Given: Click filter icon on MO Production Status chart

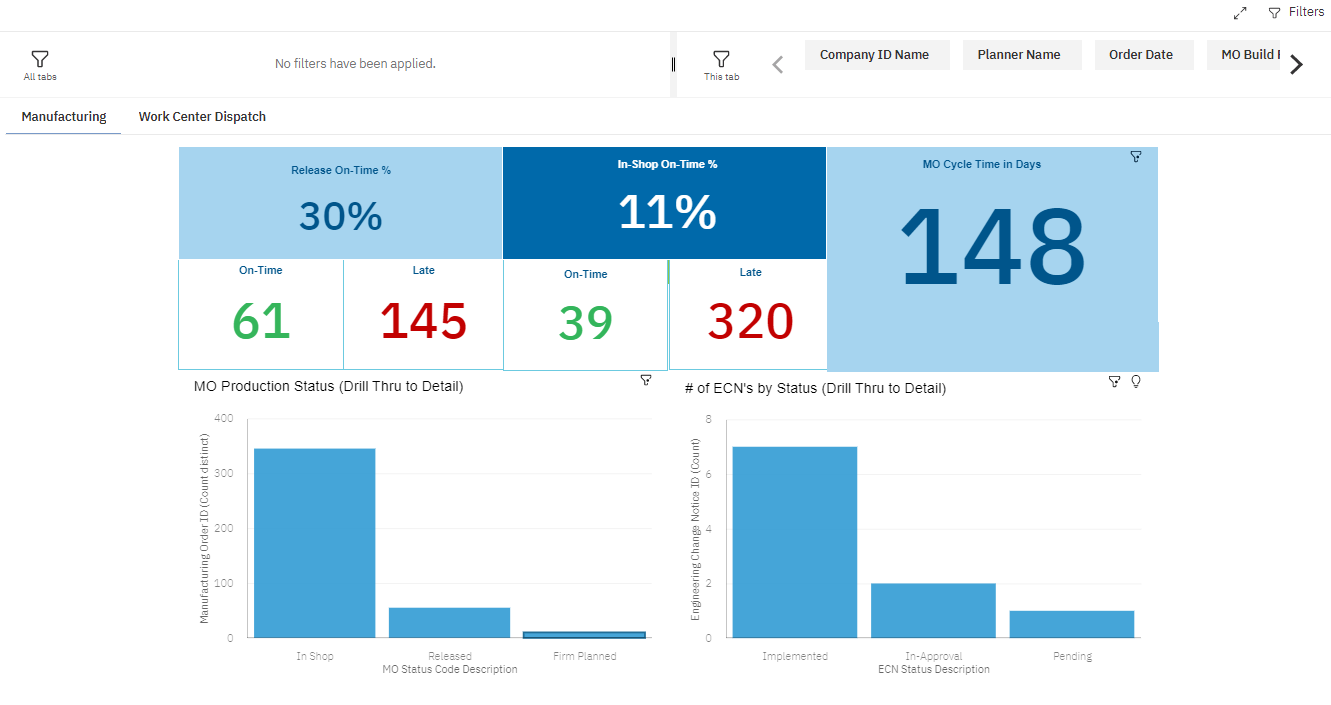Looking at the screenshot, I should click(x=645, y=380).
